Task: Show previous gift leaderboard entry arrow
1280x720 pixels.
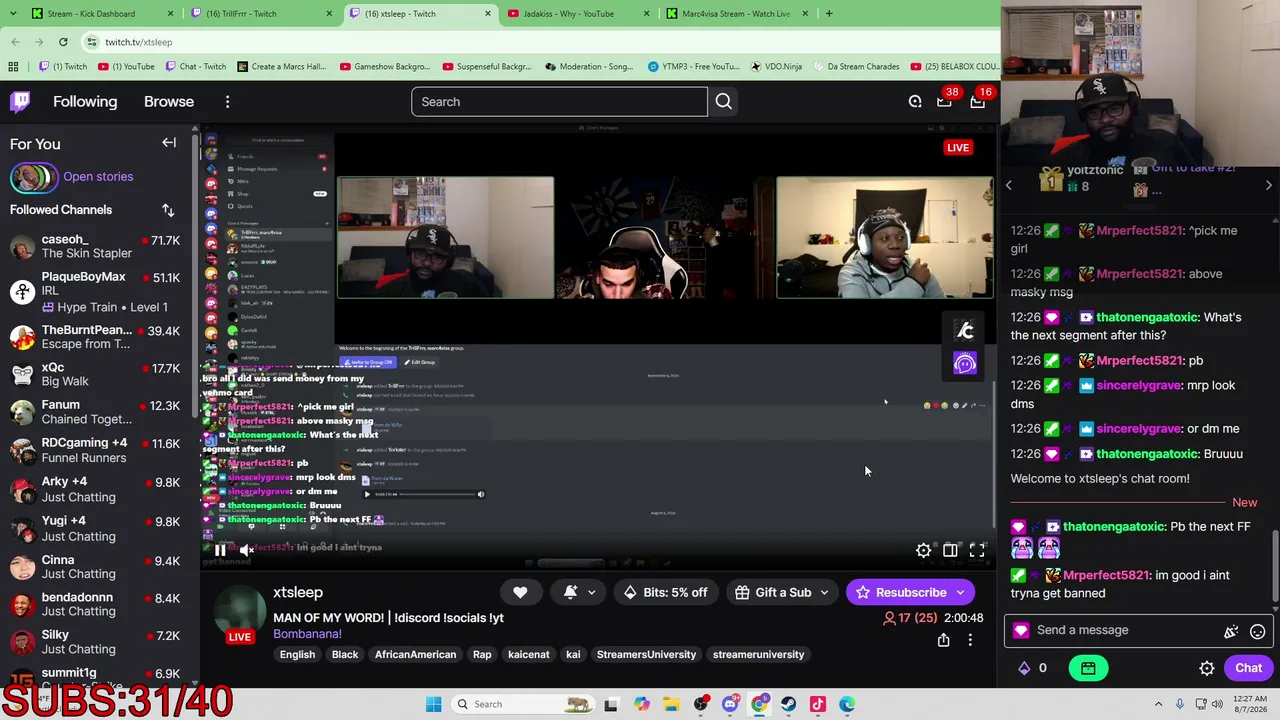Action: point(1009,185)
